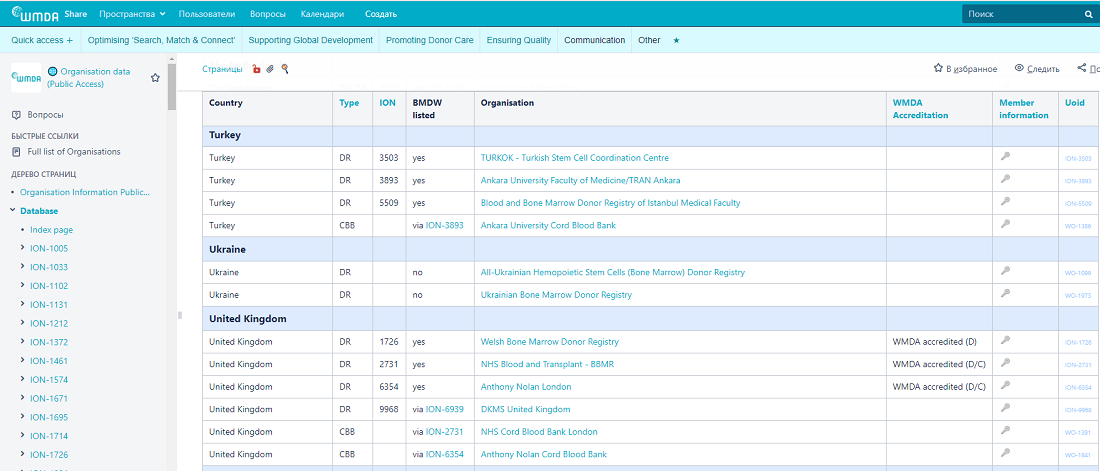
Task: Open Organisation Information Public tree item
Action: pos(85,192)
